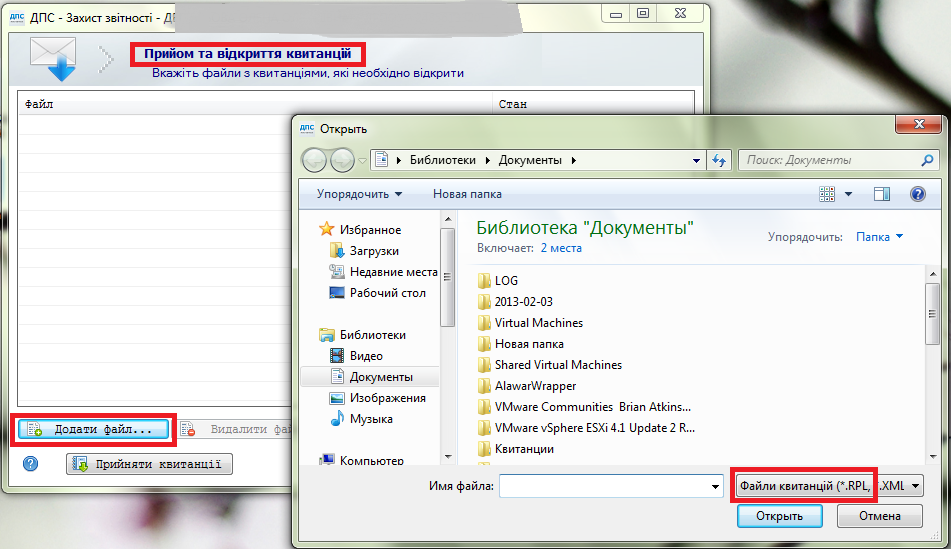This screenshot has height=549, width=951.
Task: Expand the Папка arrange-by dropdown
Action: pos(879,237)
